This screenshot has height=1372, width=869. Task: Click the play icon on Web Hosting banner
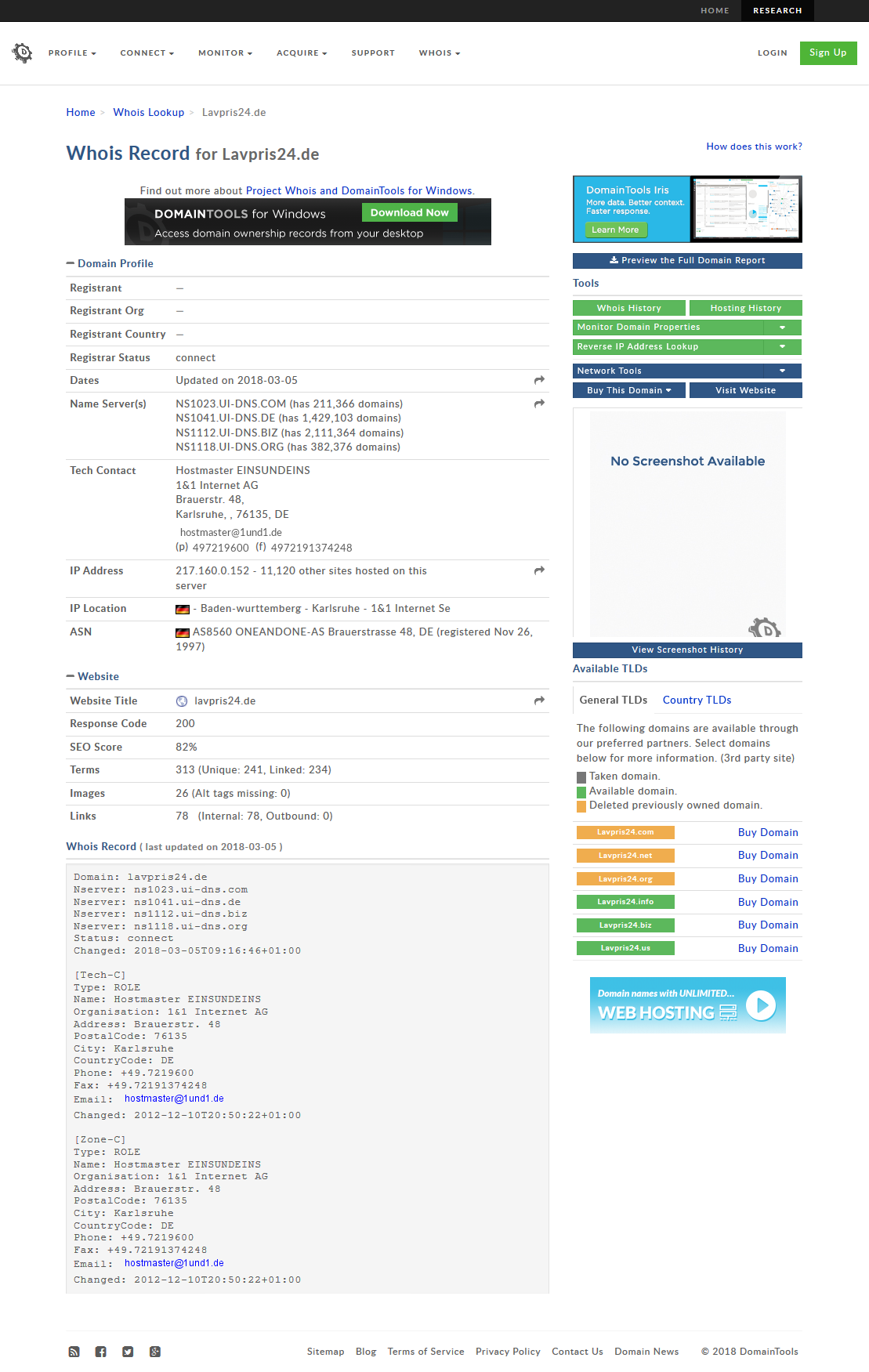point(761,1005)
